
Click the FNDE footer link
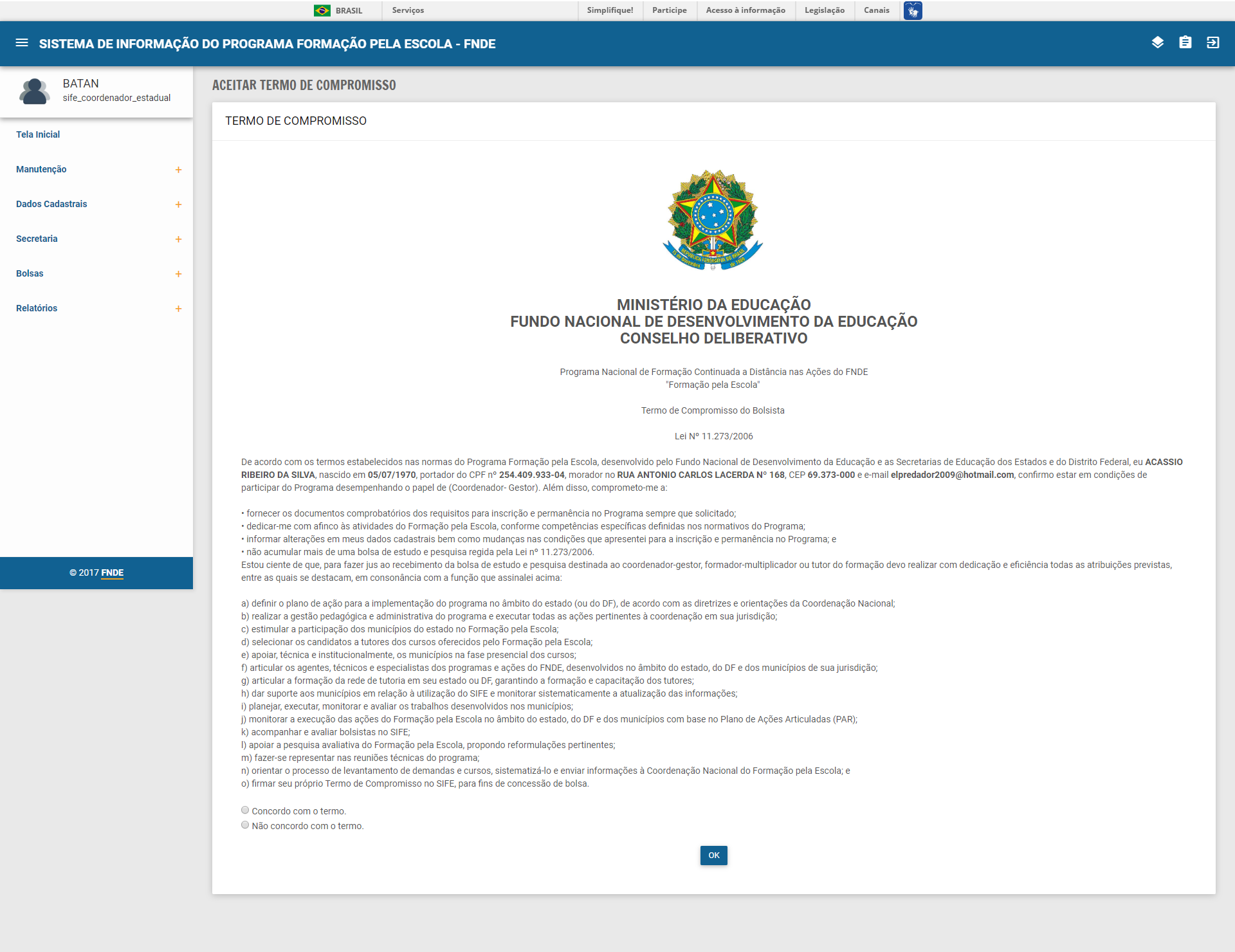[112, 572]
